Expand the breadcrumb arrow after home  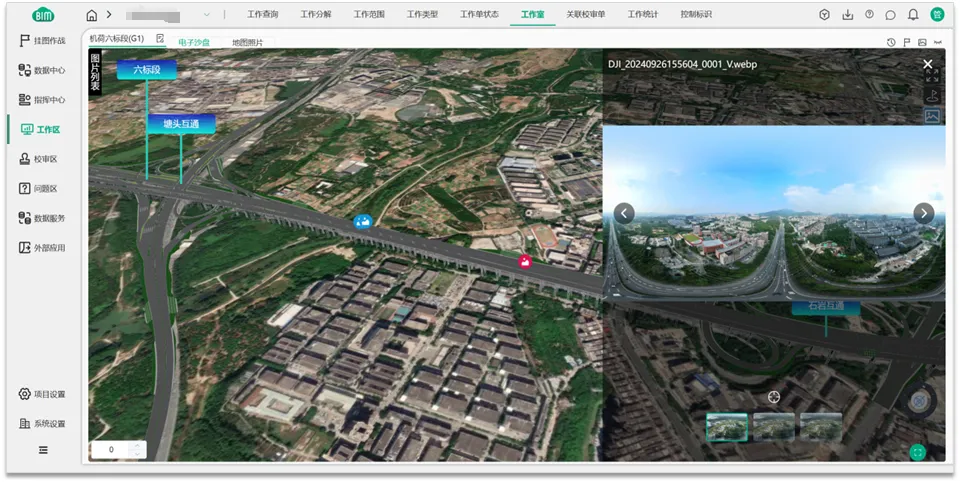tap(109, 15)
